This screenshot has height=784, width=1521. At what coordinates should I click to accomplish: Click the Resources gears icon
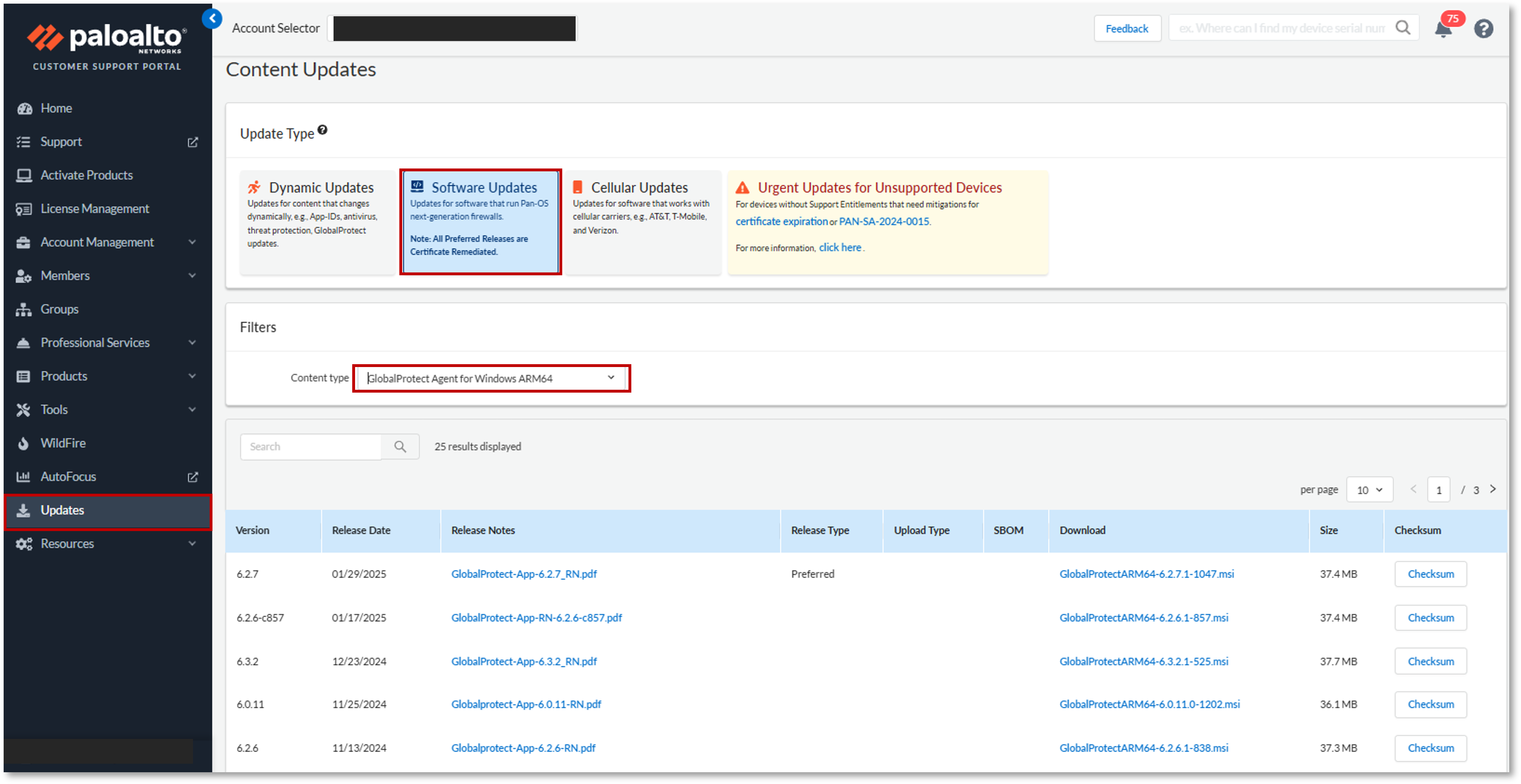click(x=24, y=544)
